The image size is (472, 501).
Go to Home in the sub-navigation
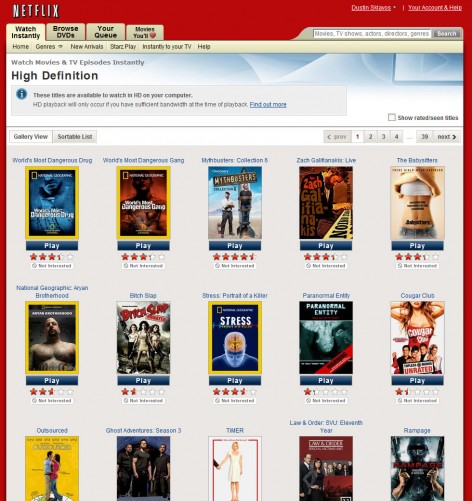pyautogui.click(x=21, y=47)
